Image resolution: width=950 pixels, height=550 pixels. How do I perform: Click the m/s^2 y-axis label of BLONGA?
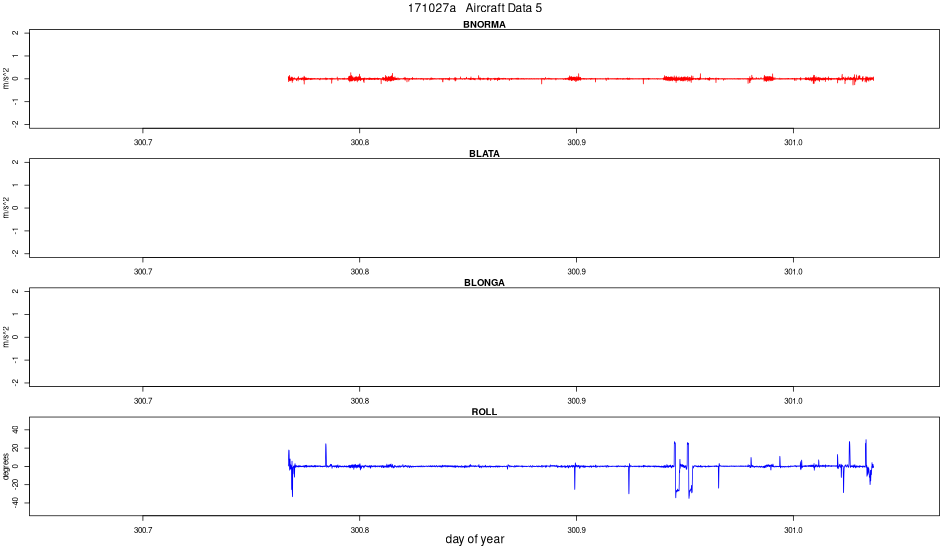6,337
